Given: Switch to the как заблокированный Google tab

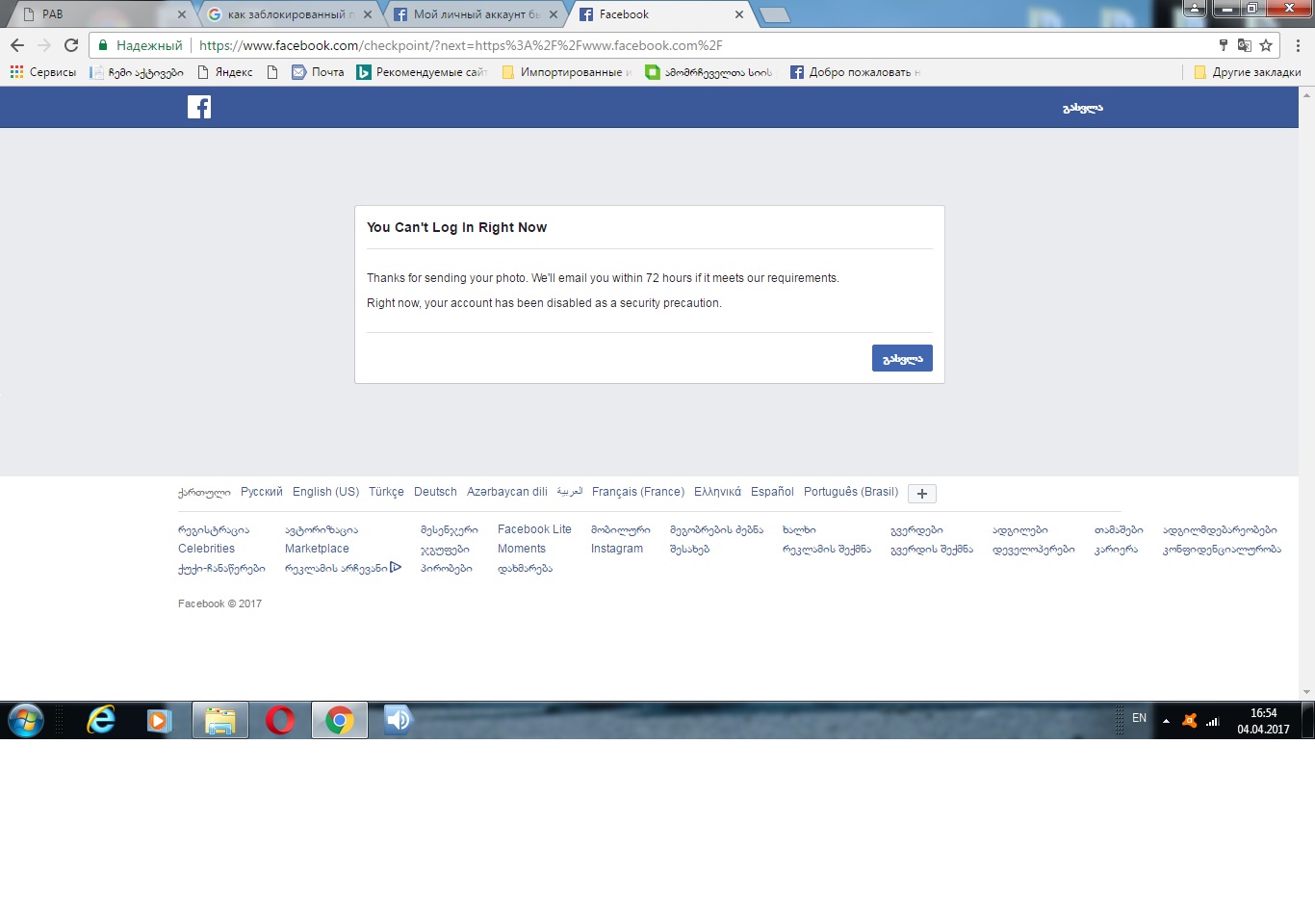Looking at the screenshot, I should (288, 14).
